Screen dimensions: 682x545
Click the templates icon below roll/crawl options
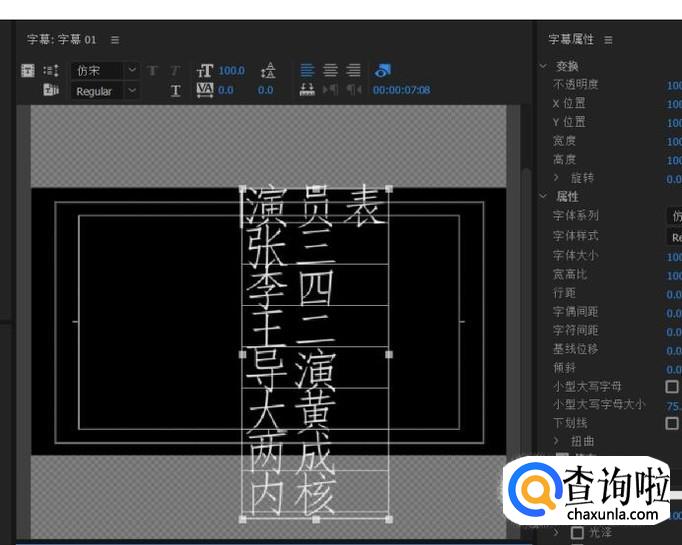tap(51, 90)
